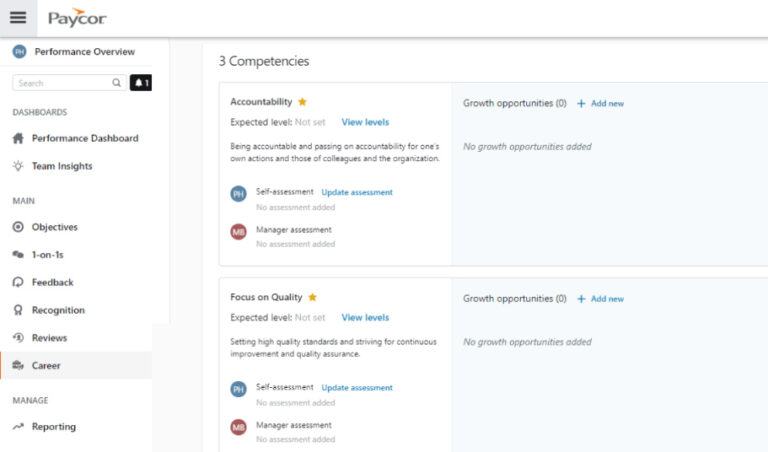The image size is (768, 452).
Task: Select the Career menu item
Action: [x=76, y=365]
